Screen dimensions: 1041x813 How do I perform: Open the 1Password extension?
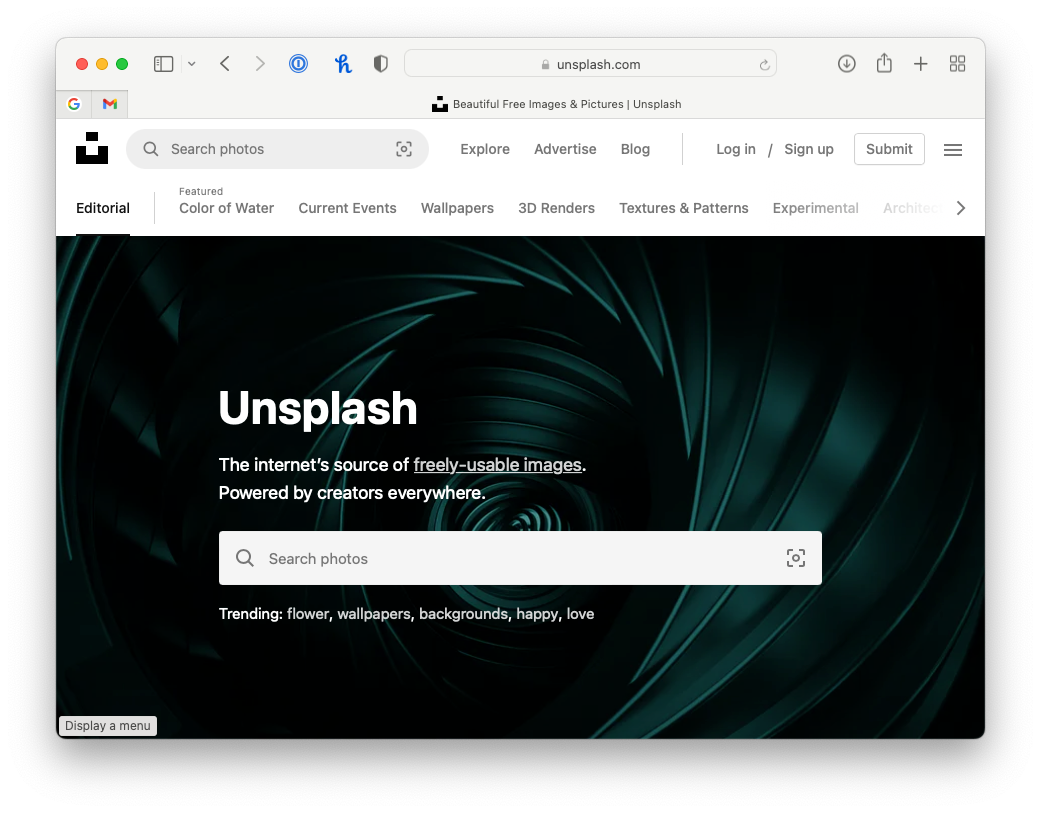pyautogui.click(x=298, y=64)
